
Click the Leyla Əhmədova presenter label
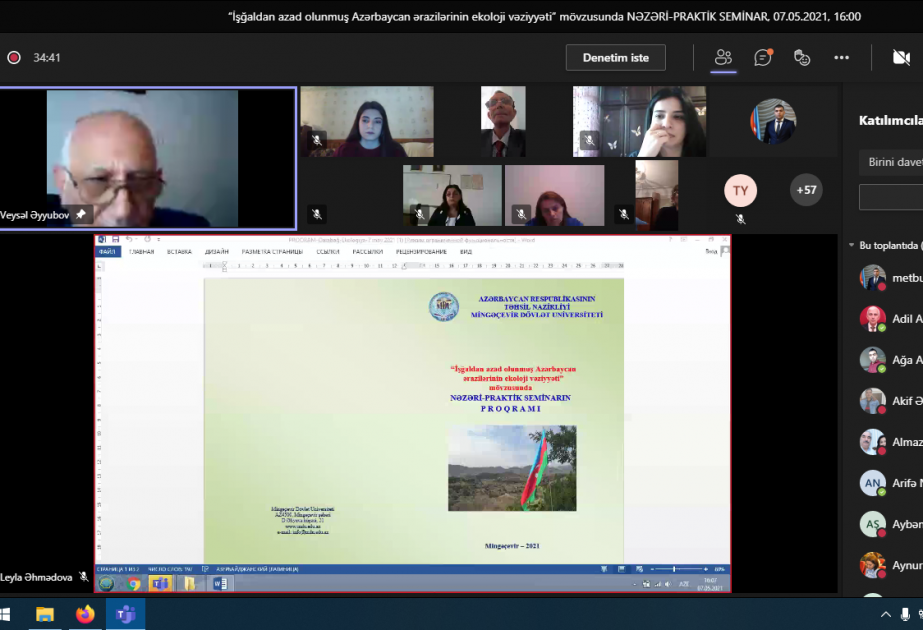(36, 577)
